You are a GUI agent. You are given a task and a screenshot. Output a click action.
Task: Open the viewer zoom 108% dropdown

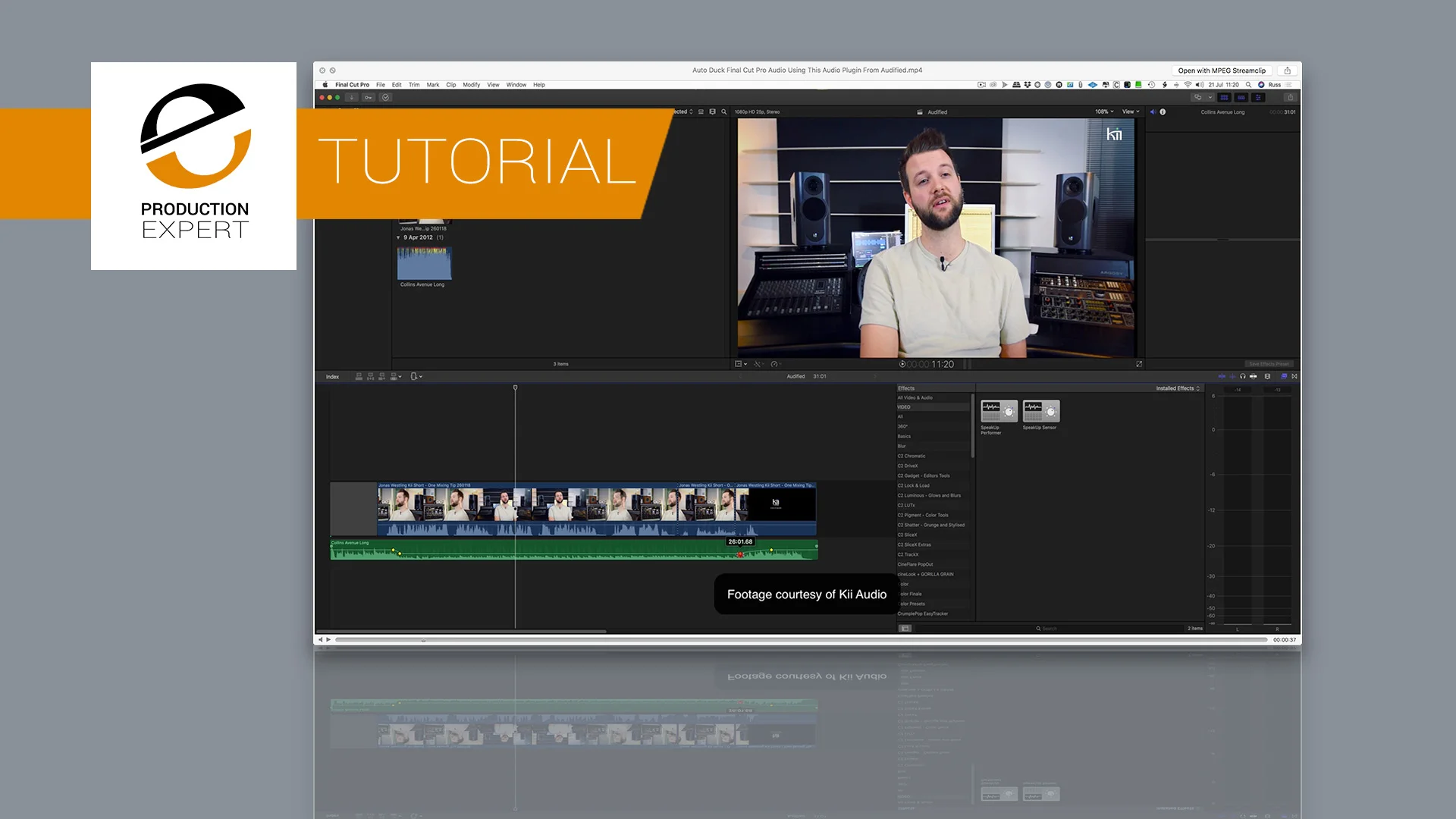[1104, 111]
